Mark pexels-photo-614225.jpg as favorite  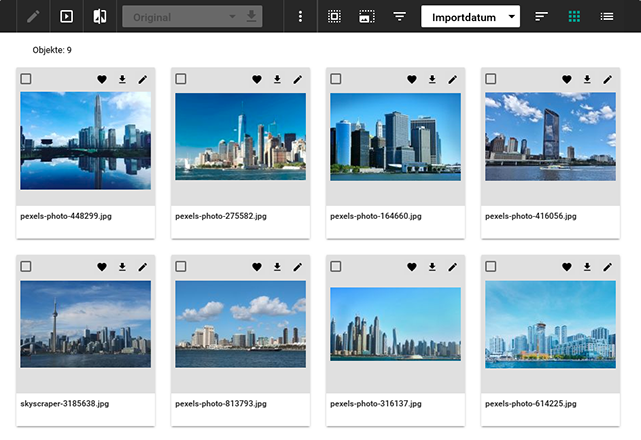click(567, 267)
